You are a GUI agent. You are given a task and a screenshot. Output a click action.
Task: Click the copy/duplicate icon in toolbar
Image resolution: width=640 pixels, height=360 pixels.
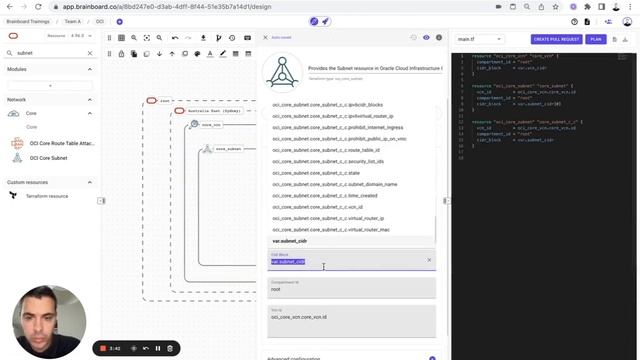tap(134, 54)
